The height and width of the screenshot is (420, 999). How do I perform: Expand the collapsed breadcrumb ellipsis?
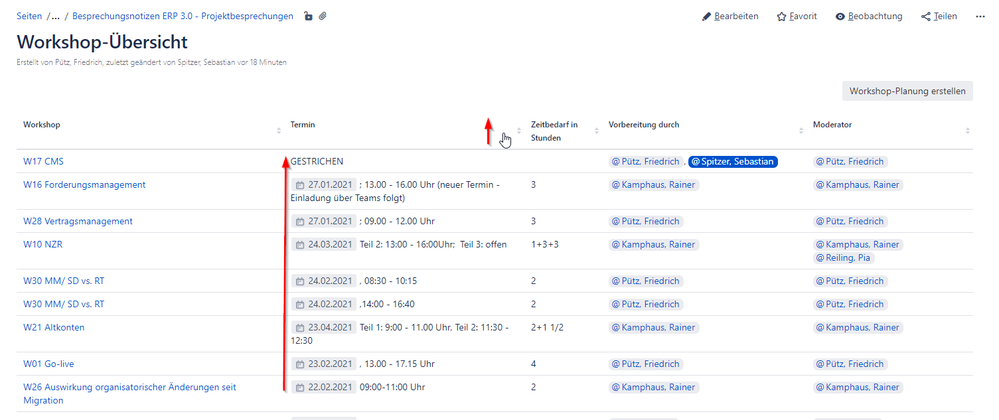55,17
